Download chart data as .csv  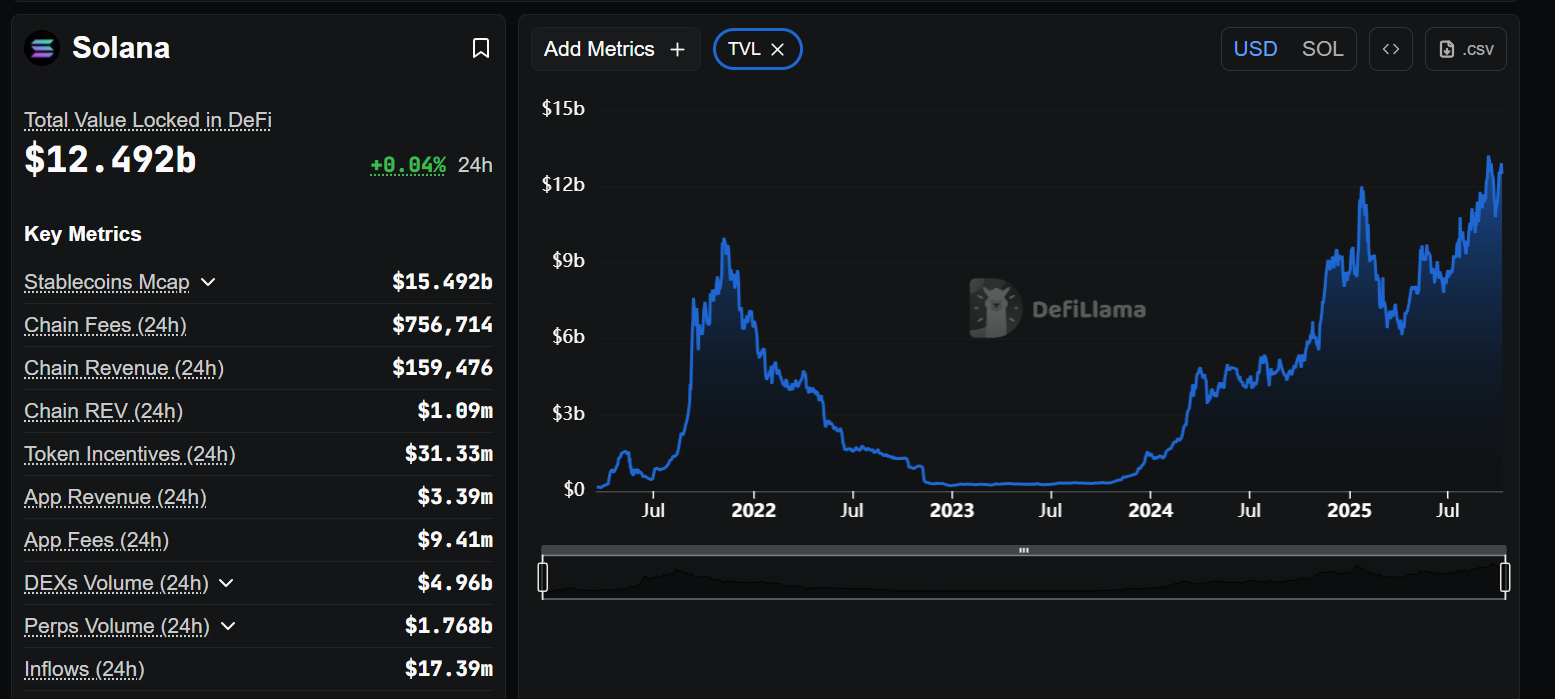(1465, 49)
